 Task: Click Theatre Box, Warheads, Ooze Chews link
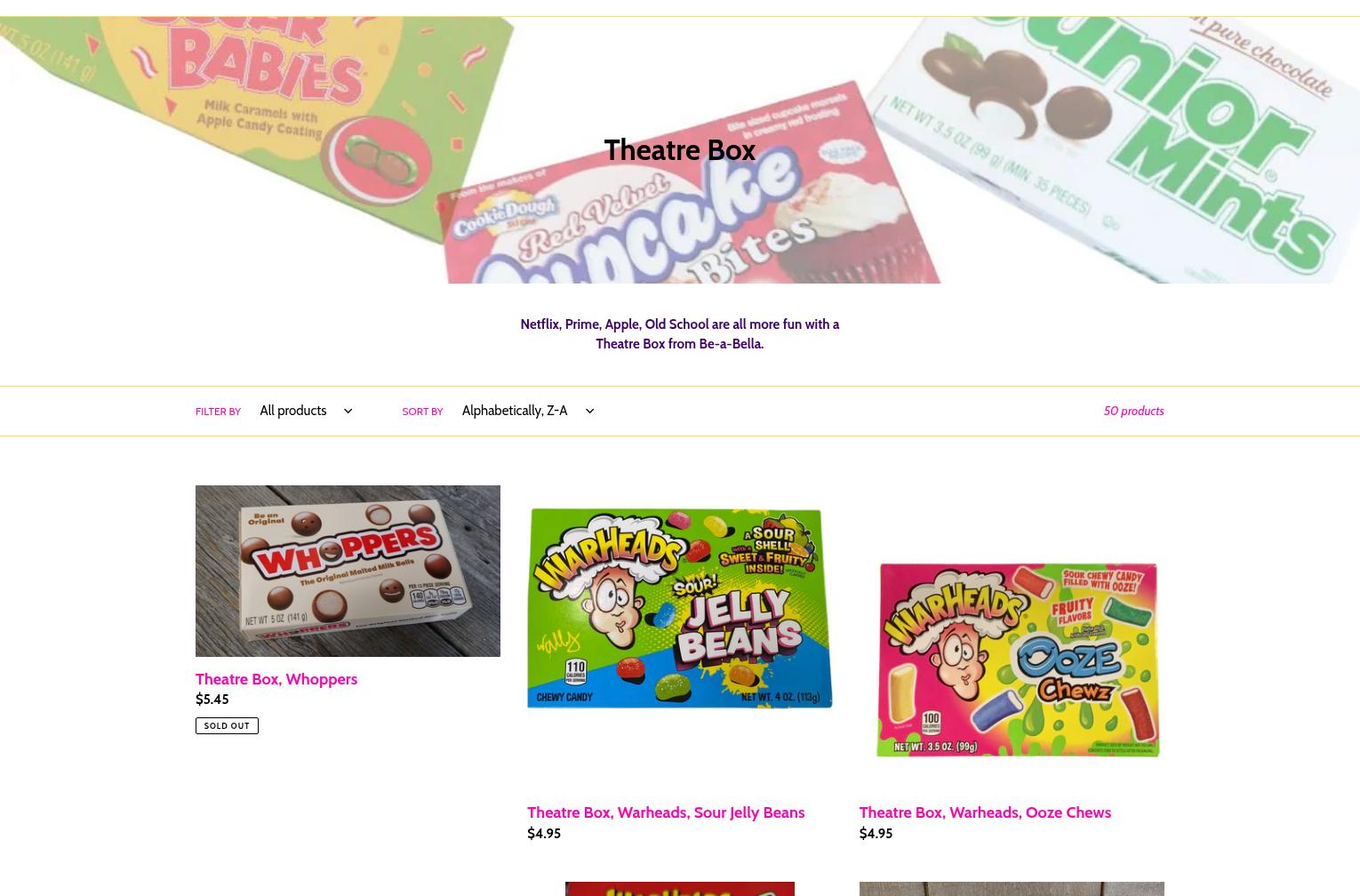[x=985, y=812]
